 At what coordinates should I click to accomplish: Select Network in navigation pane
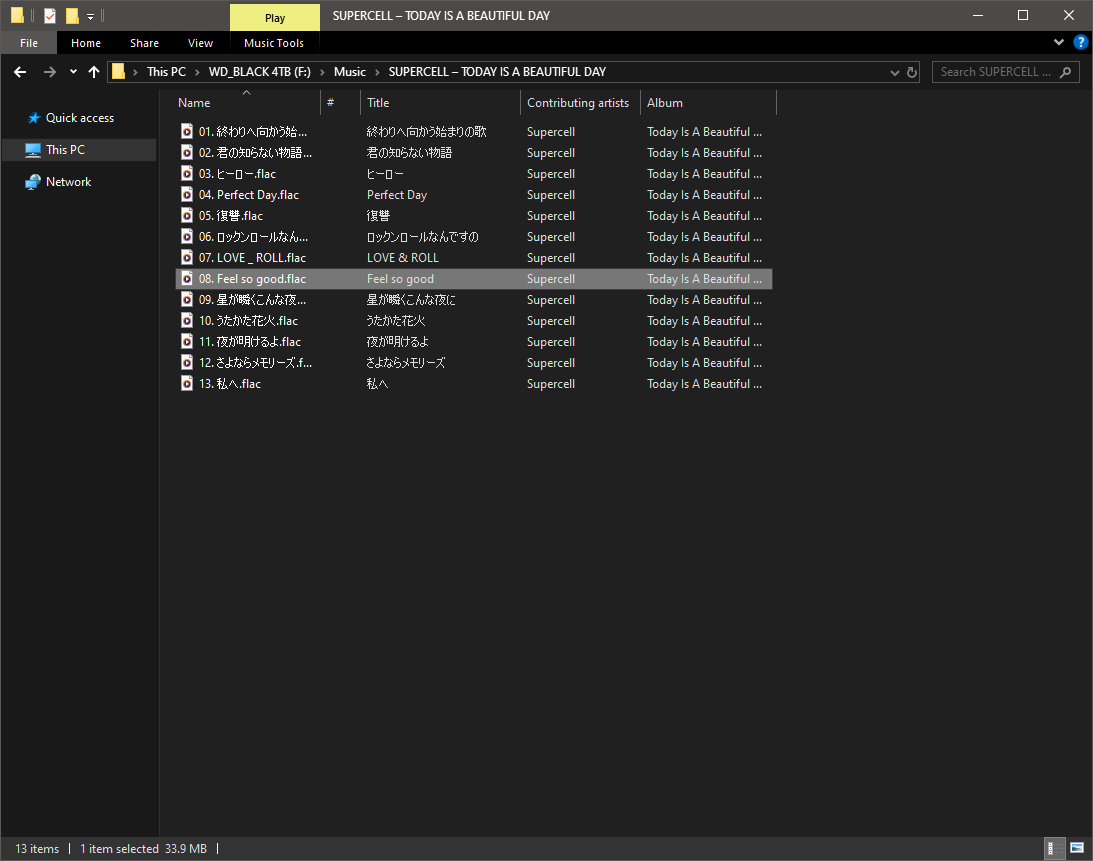pyautogui.click(x=68, y=182)
